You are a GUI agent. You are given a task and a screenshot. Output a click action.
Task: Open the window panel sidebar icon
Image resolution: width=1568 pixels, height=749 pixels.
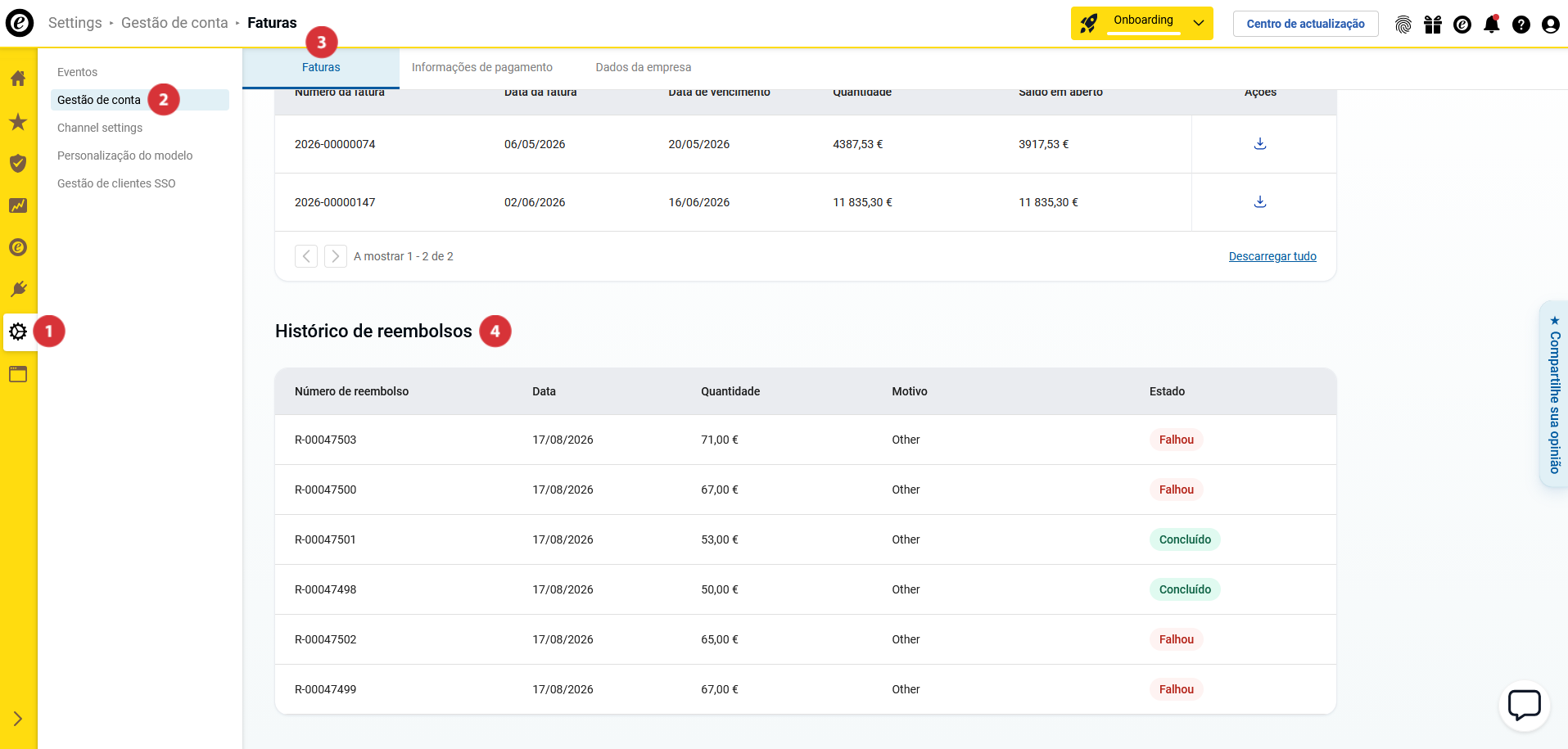(x=18, y=374)
